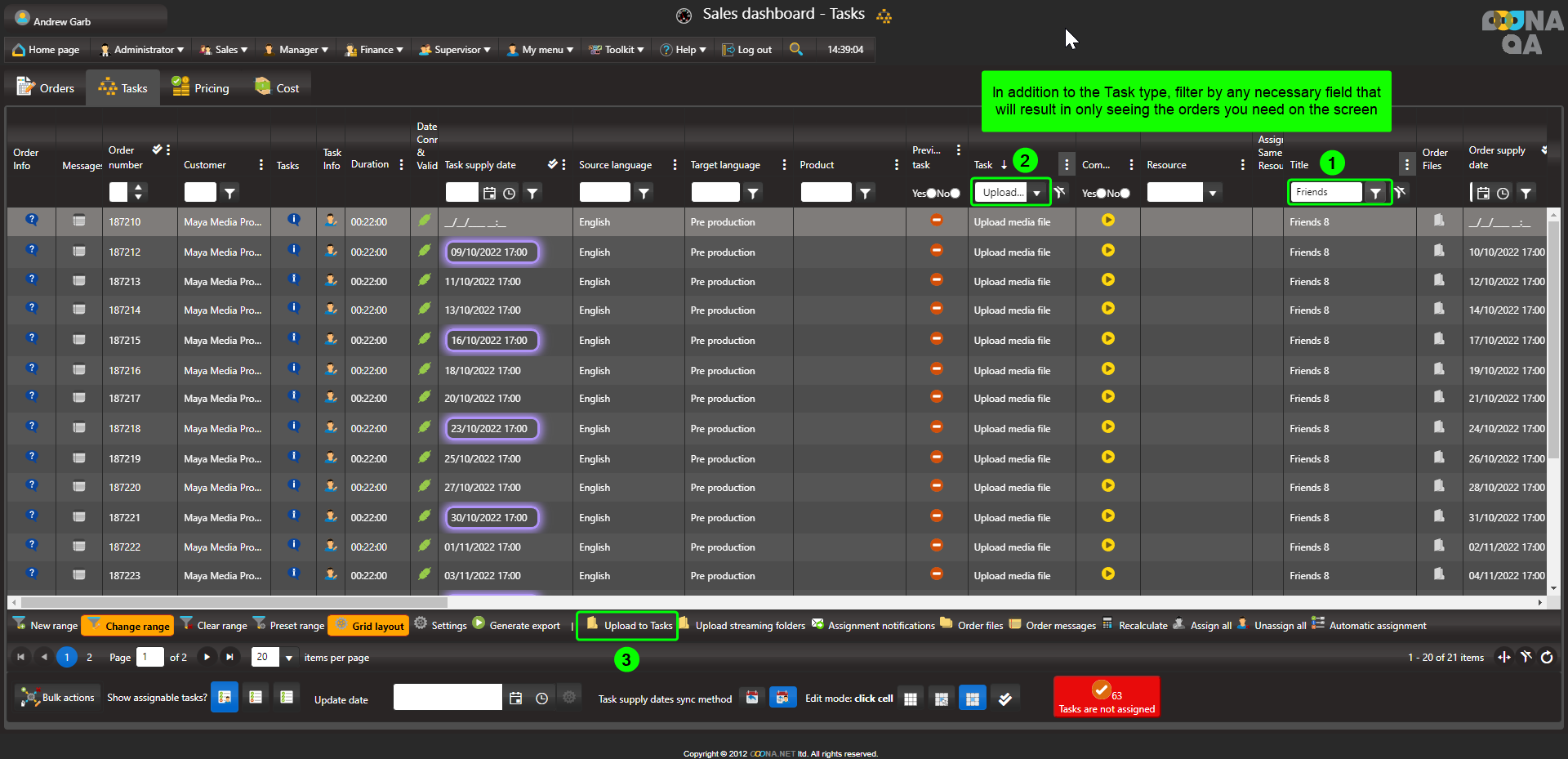This screenshot has width=1568, height=759.
Task: Click the Generate export button
Action: click(x=516, y=626)
